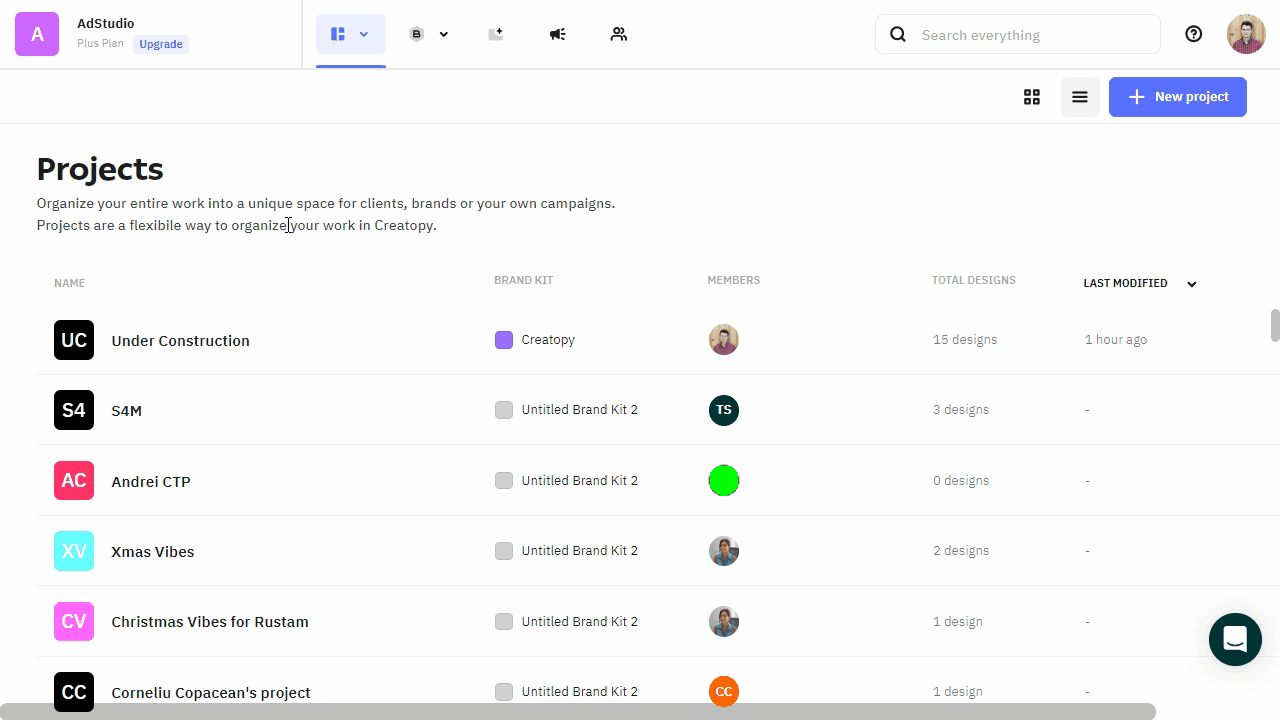1280x720 pixels.
Task: Switch to grid view
Action: point(1032,97)
